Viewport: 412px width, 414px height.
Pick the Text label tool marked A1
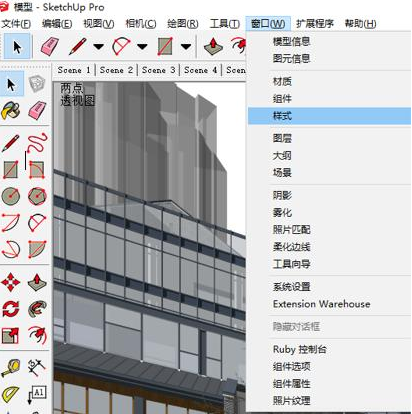click(x=37, y=395)
